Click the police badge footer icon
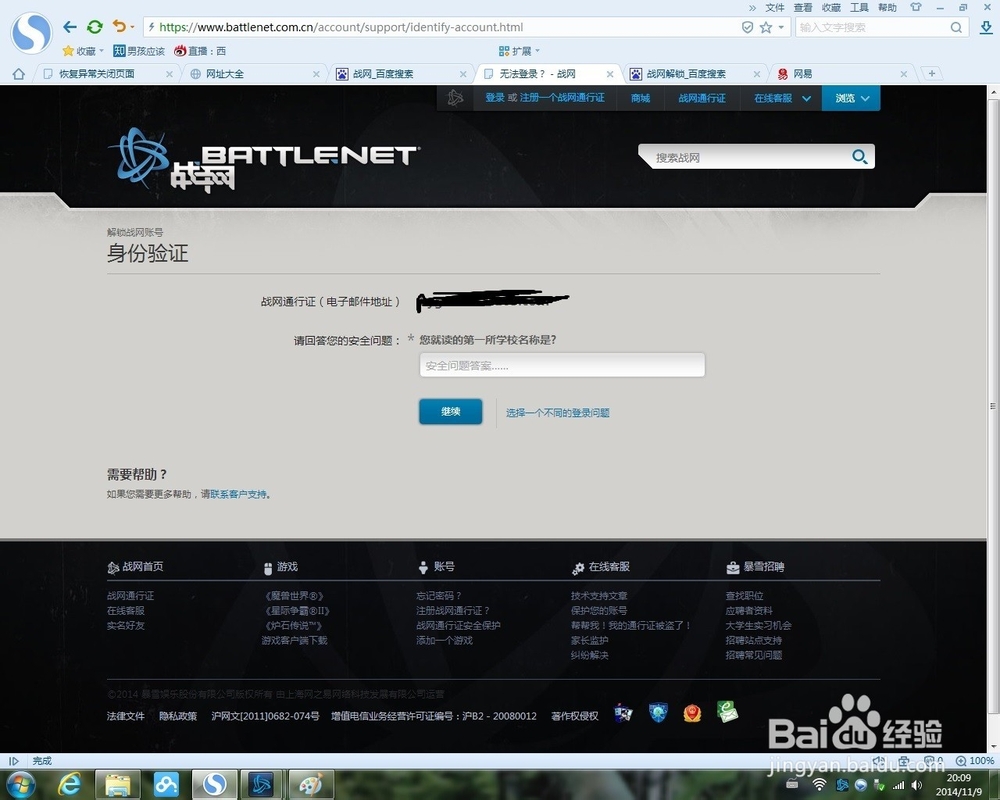Viewport: 1000px width, 800px height. [x=692, y=713]
